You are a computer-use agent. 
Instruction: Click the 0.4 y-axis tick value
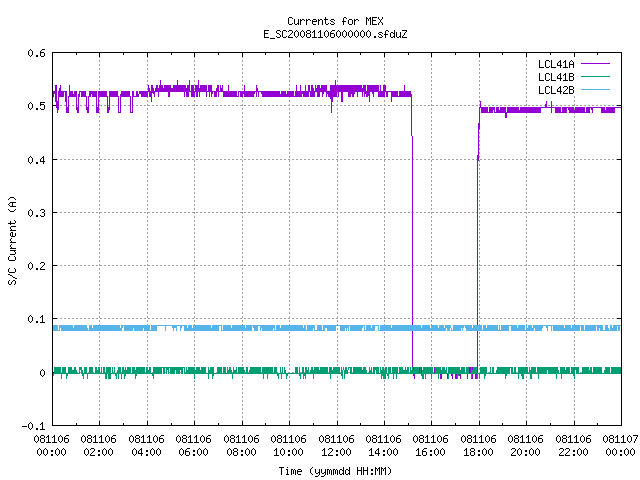pos(36,160)
